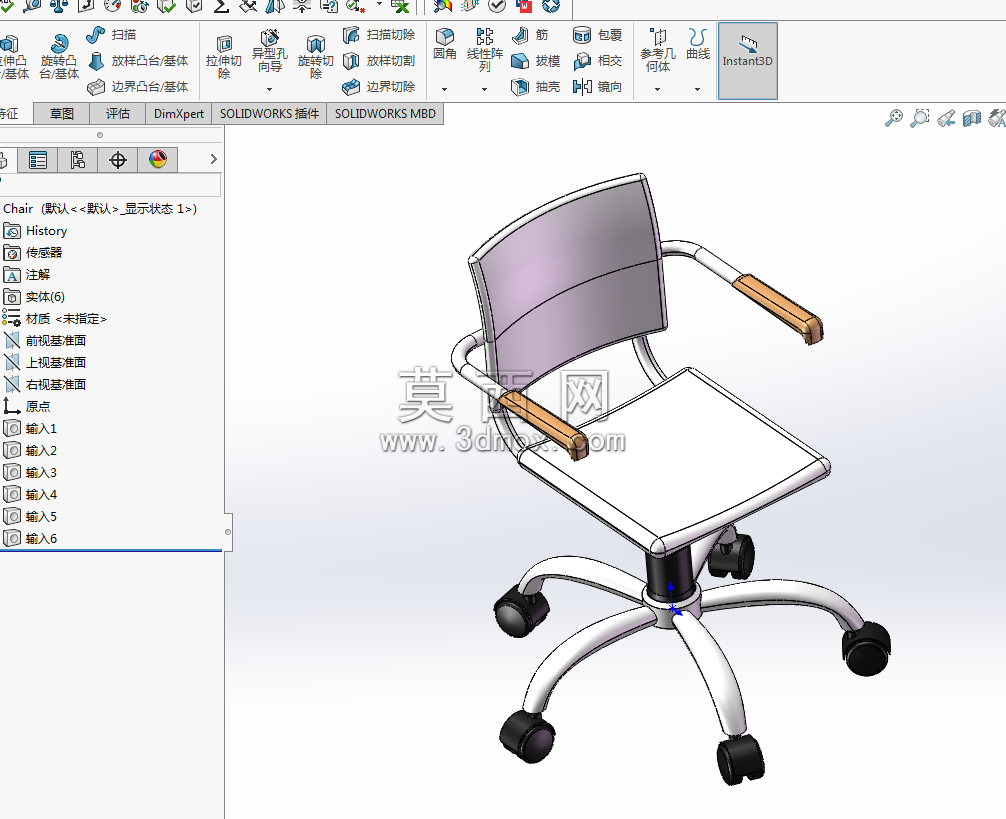
Task: Open the SOLIDWORKS MBD tab
Action: tap(385, 114)
